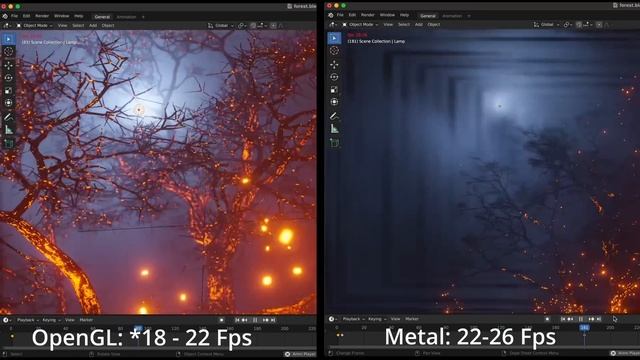Select the Move tool in left window
The width and height of the screenshot is (640, 360).
point(9,65)
